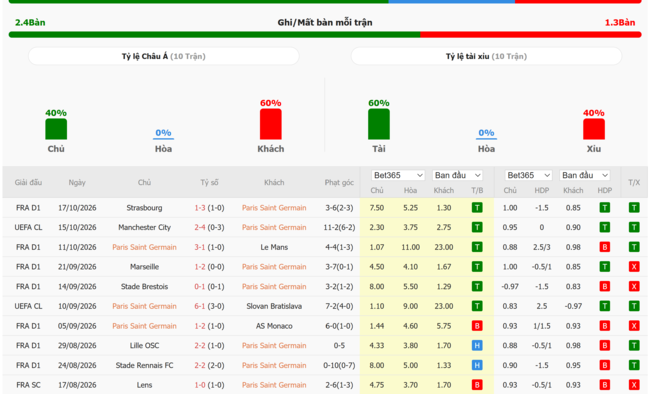650x394 pixels.
Task: Click the T/B badge in the Slovan Bratislava row
Action: (x=477, y=306)
